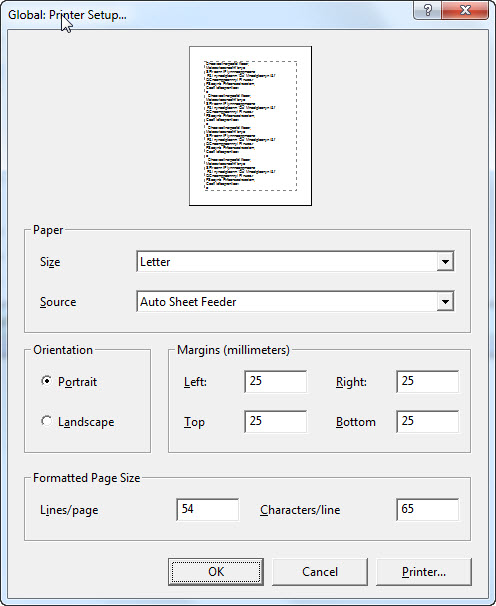Screen dimensions: 496x606
Task: Click the Lines/page input field
Action: pyautogui.click(x=207, y=509)
